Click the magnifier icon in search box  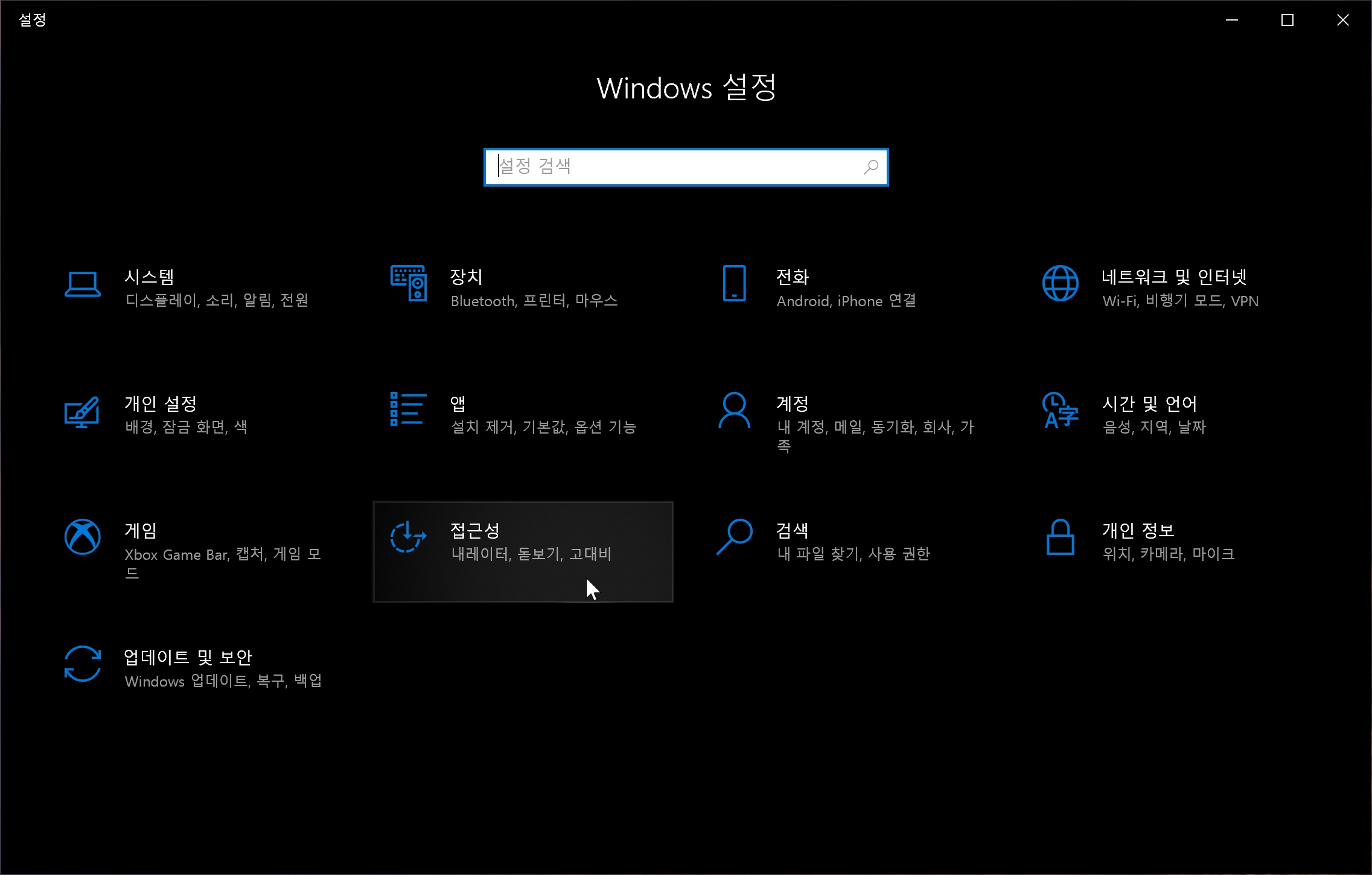click(870, 167)
